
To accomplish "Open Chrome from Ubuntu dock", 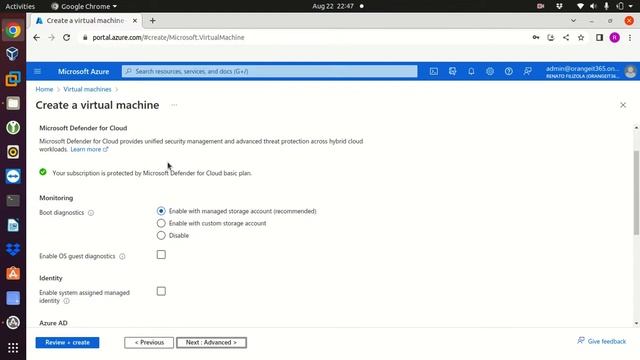I will click(13, 30).
